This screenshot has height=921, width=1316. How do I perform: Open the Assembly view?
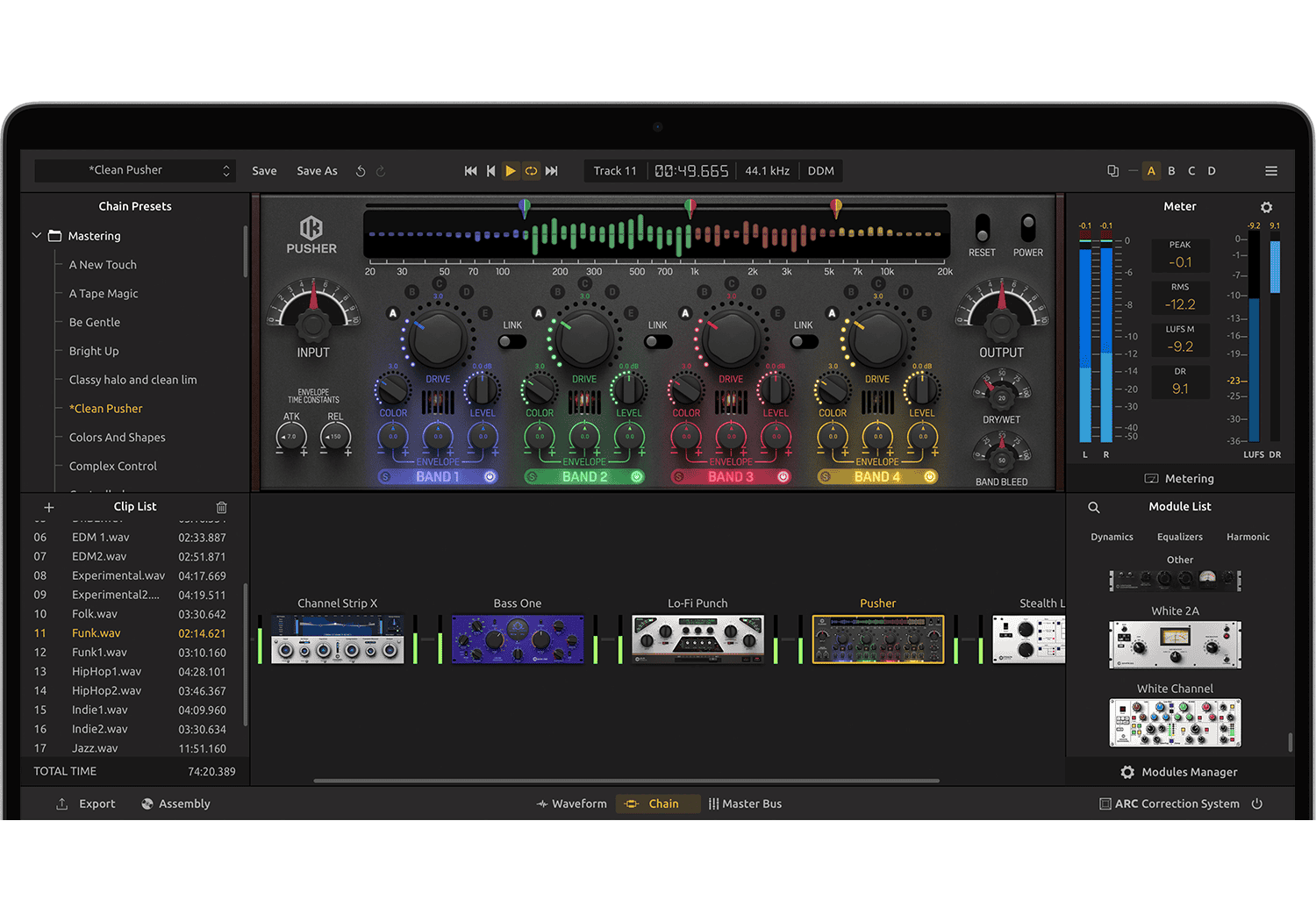[175, 803]
